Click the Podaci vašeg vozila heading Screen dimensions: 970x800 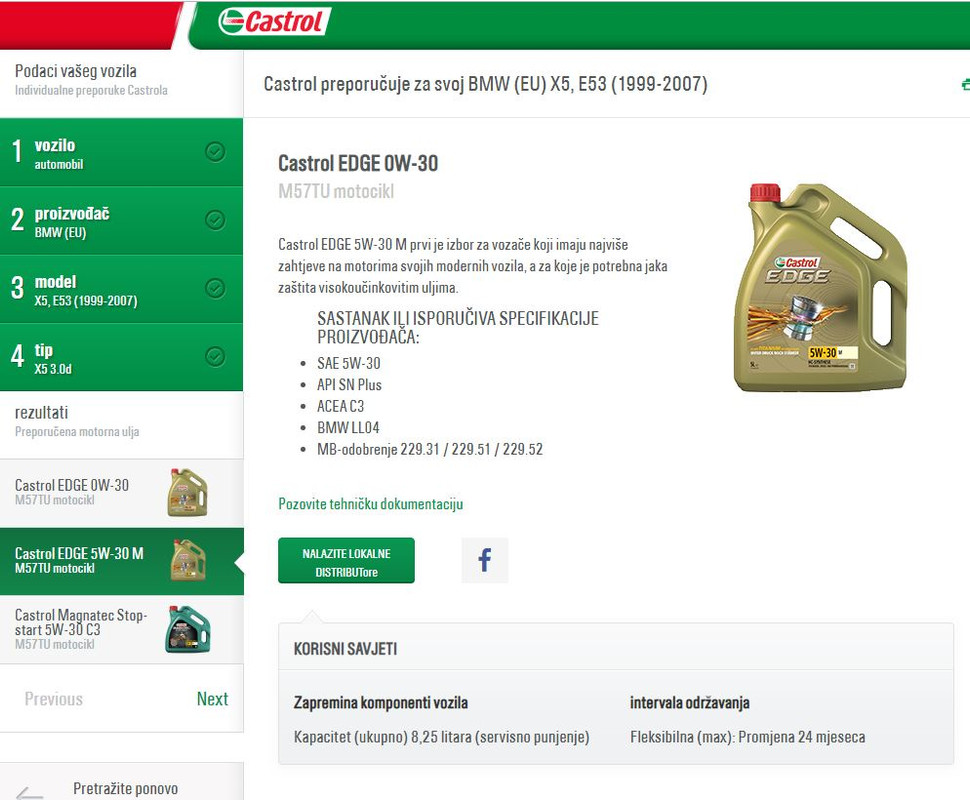coord(75,71)
